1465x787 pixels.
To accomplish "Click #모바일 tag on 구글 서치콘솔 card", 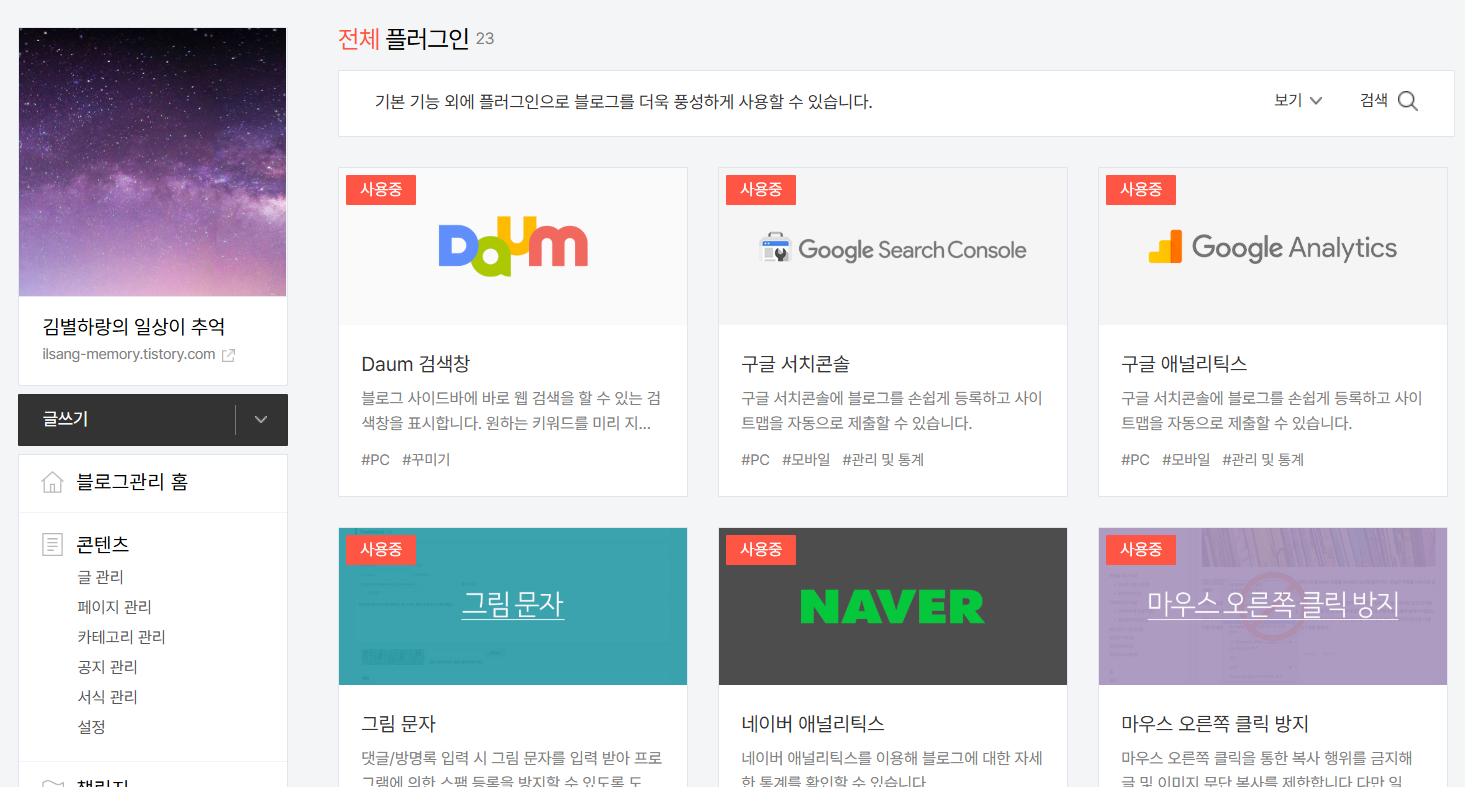I will (x=806, y=460).
